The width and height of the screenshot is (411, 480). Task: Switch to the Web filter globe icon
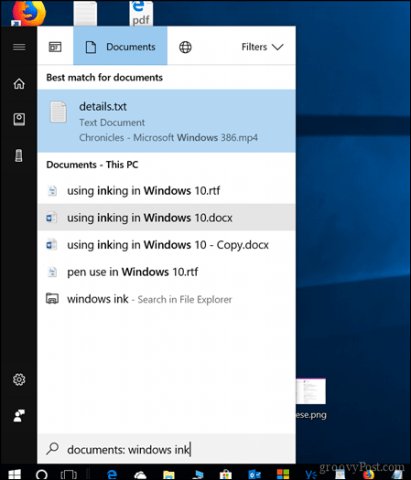click(185, 47)
